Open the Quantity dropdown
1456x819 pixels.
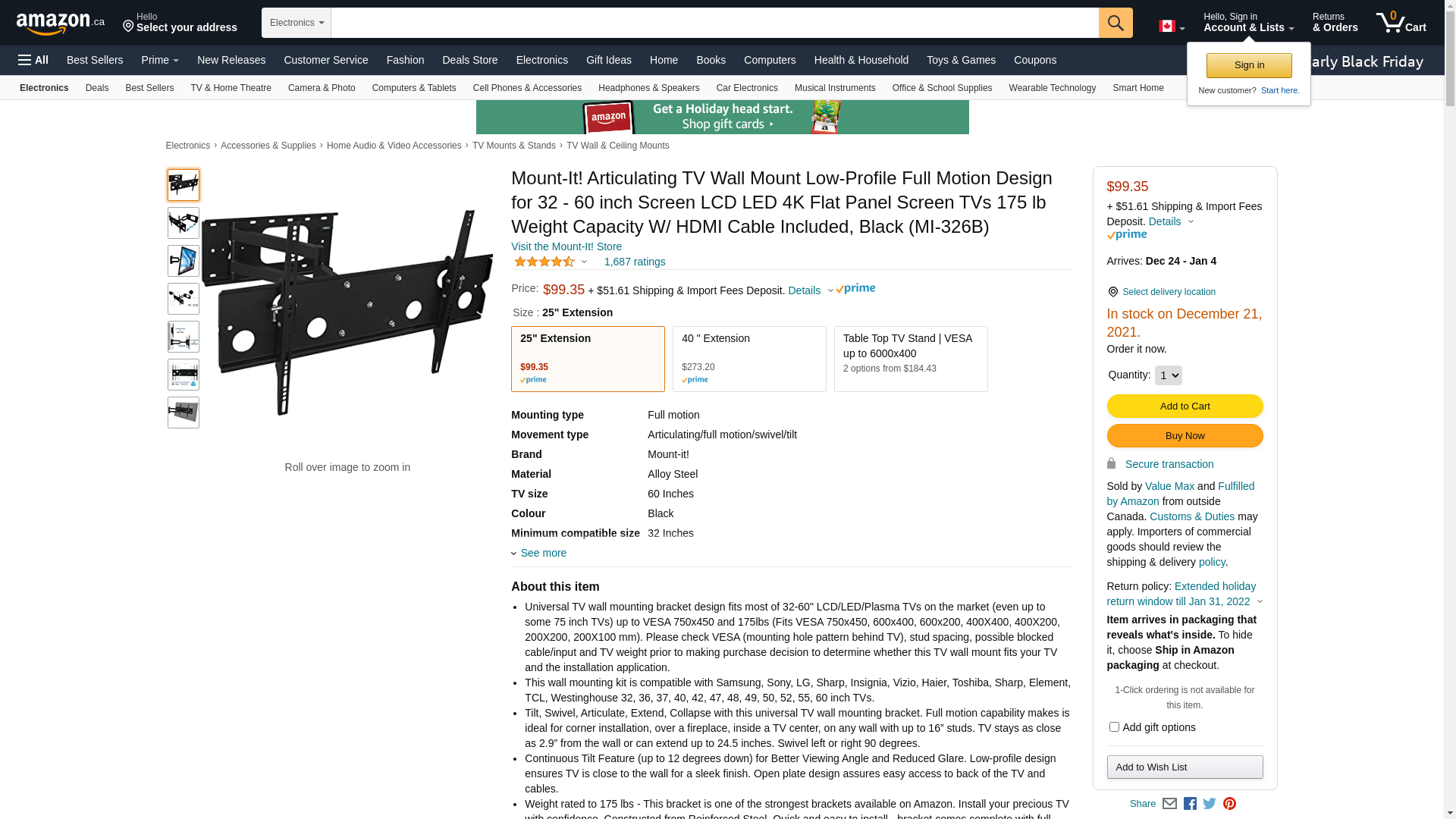click(1168, 375)
